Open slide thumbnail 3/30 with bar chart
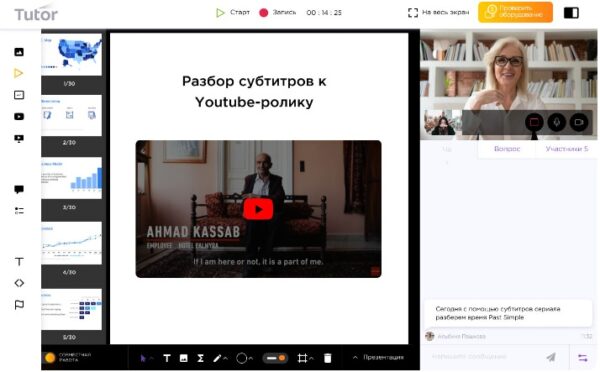600x372 pixels. coord(72,178)
